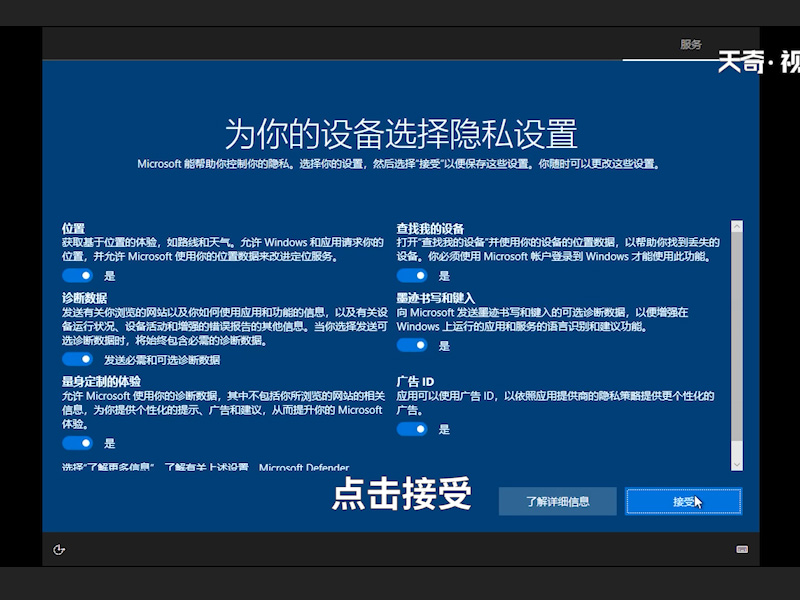800x600 pixels.
Task: Turn off the 诊断数据 diagnostic data switch
Action: tap(77, 359)
